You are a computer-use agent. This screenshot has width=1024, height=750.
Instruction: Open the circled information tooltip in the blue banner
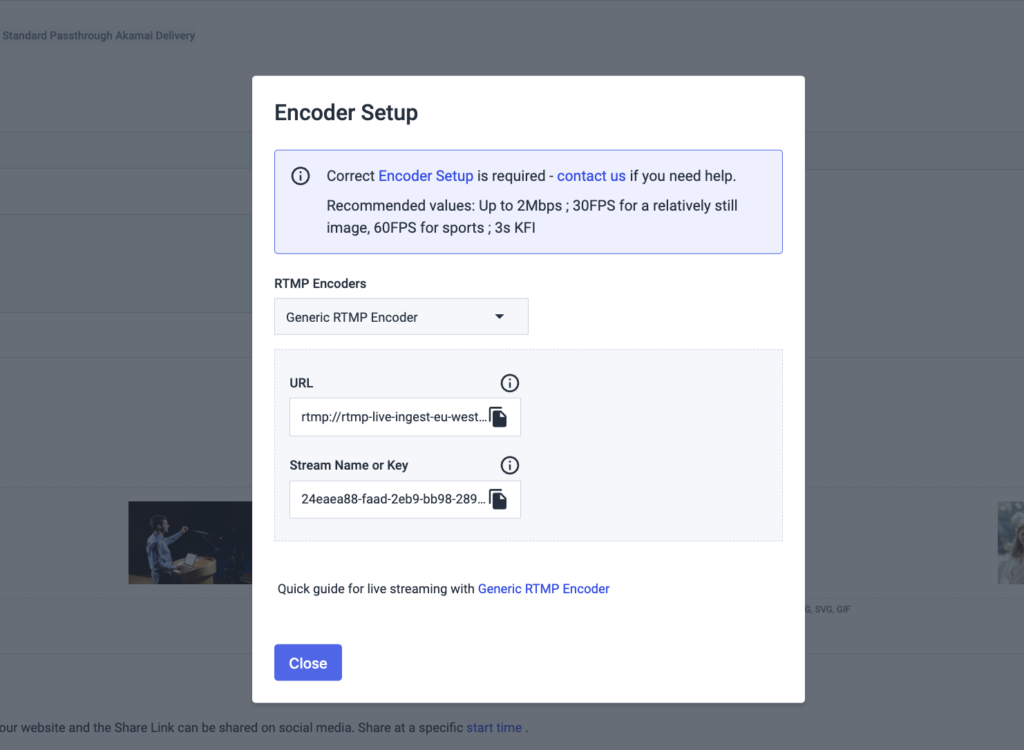pyautogui.click(x=300, y=176)
